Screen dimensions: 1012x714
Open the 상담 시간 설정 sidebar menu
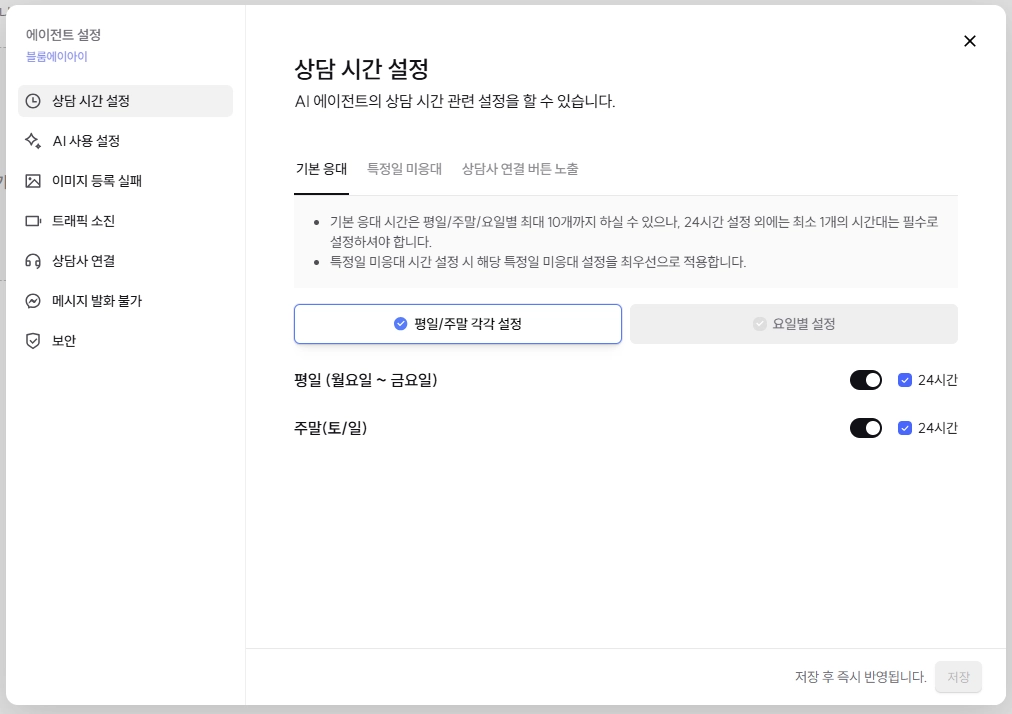(125, 101)
